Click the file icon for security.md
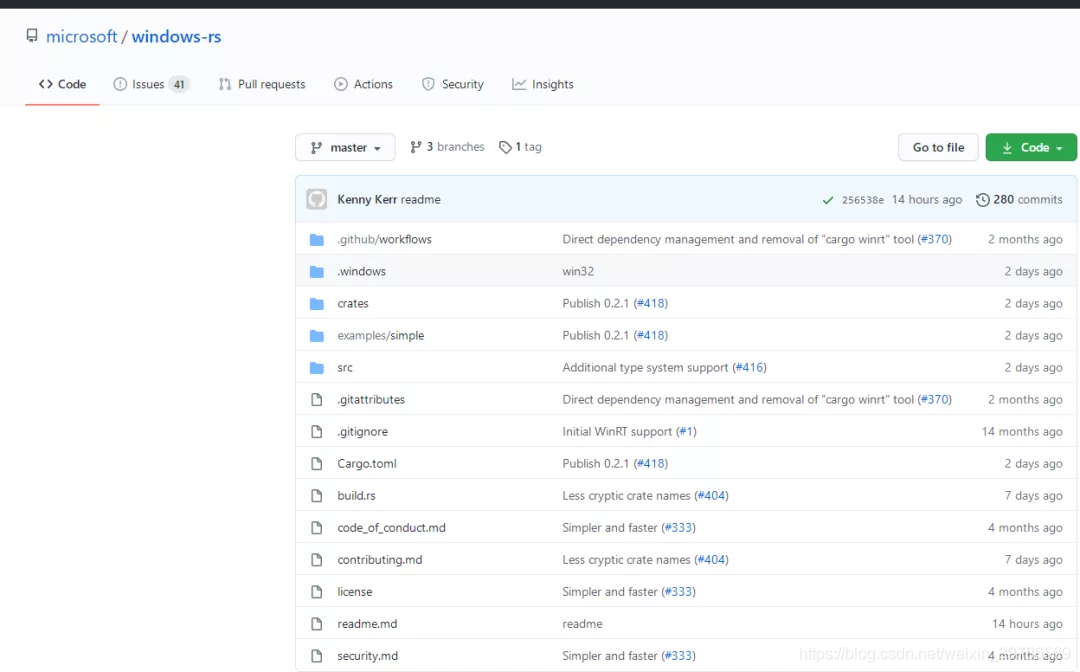The width and height of the screenshot is (1080, 672). coord(317,655)
